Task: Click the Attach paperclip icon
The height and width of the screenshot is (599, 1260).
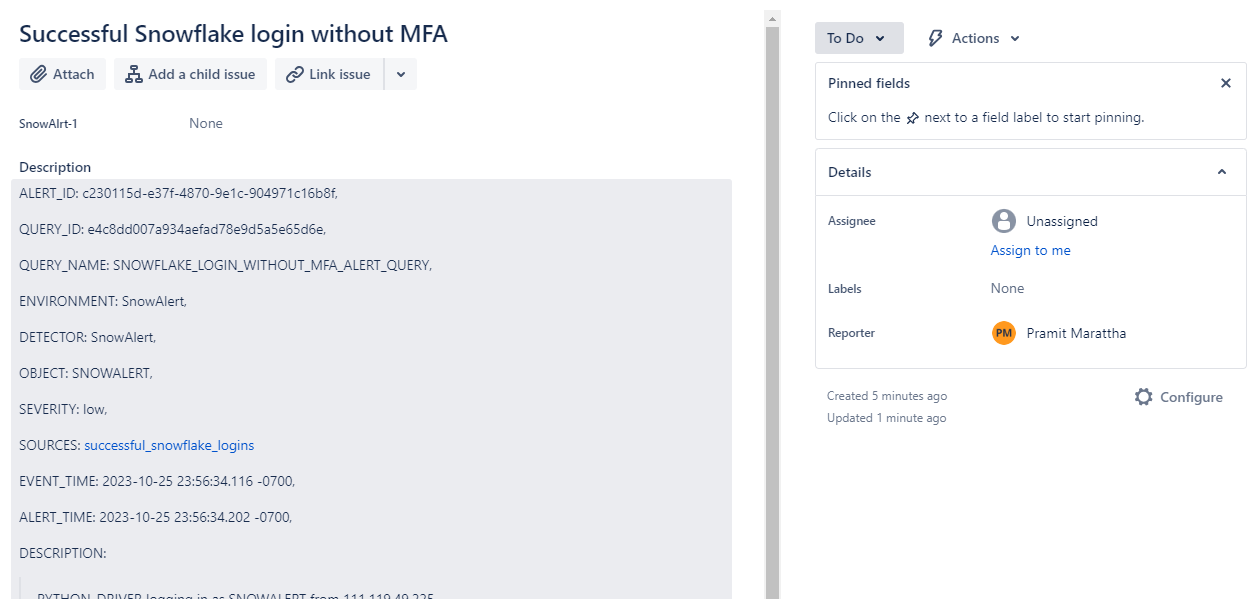Action: pyautogui.click(x=41, y=73)
